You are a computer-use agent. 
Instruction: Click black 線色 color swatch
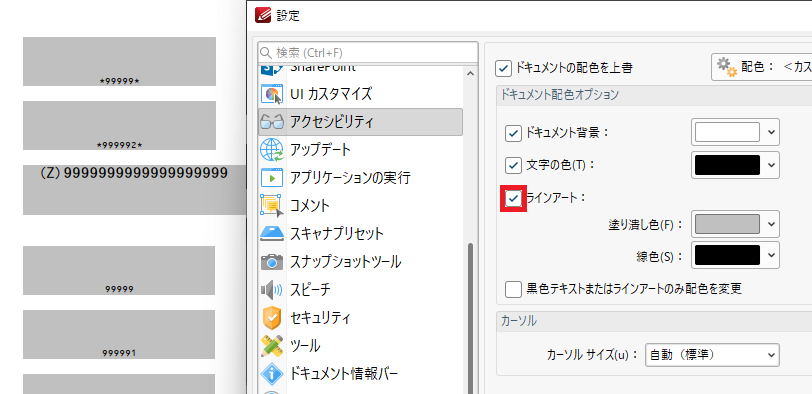(727, 255)
